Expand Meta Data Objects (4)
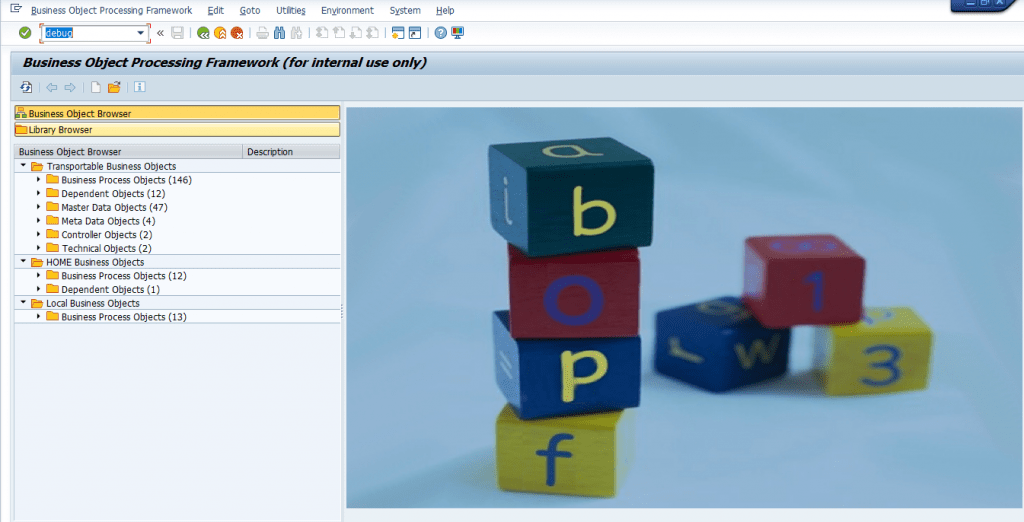This screenshot has height=522, width=1024. click(x=39, y=220)
